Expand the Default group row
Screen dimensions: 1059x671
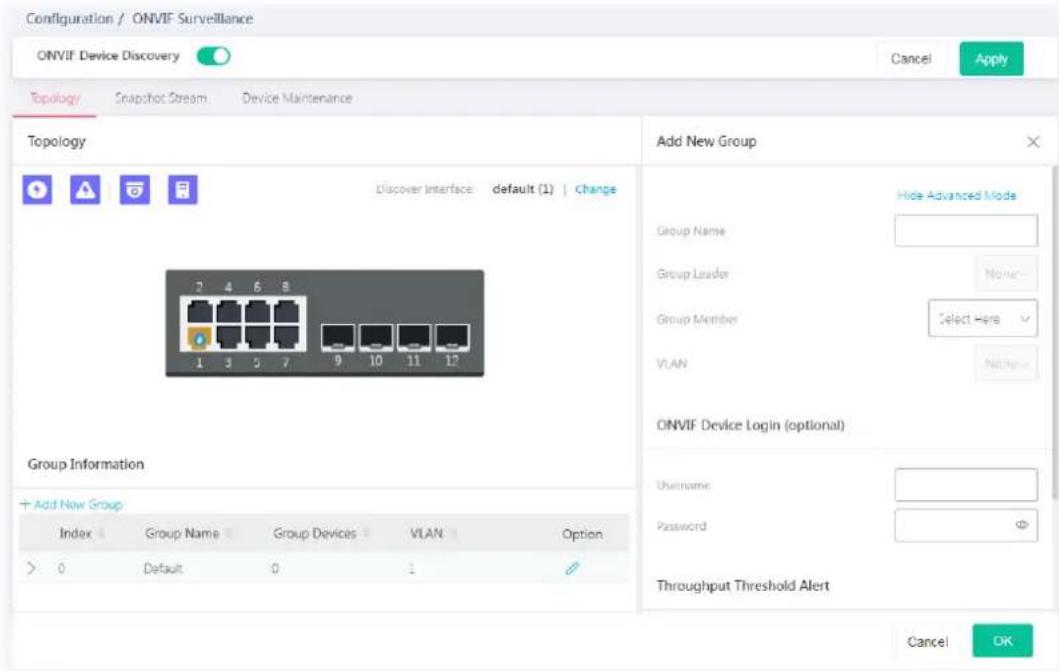31,568
